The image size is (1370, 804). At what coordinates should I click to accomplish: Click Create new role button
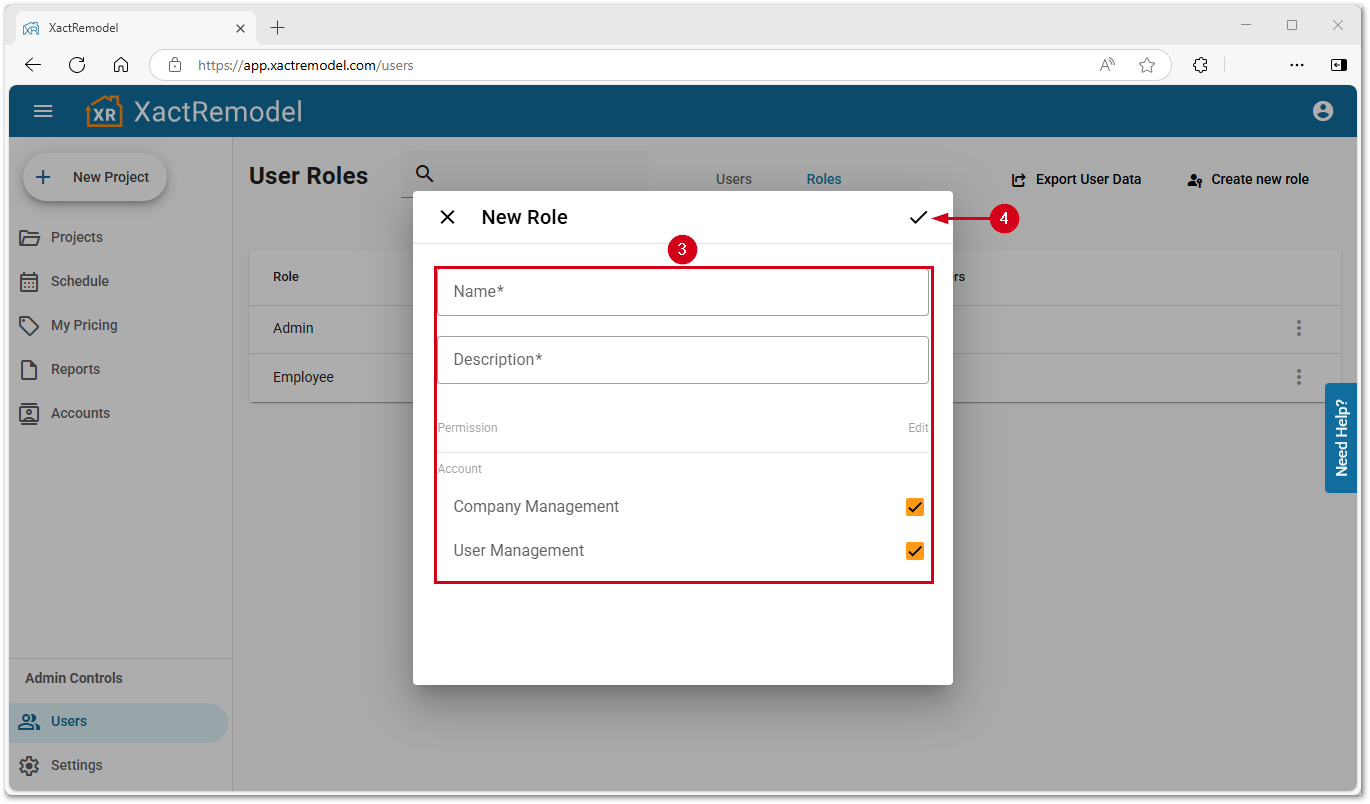(x=1247, y=180)
